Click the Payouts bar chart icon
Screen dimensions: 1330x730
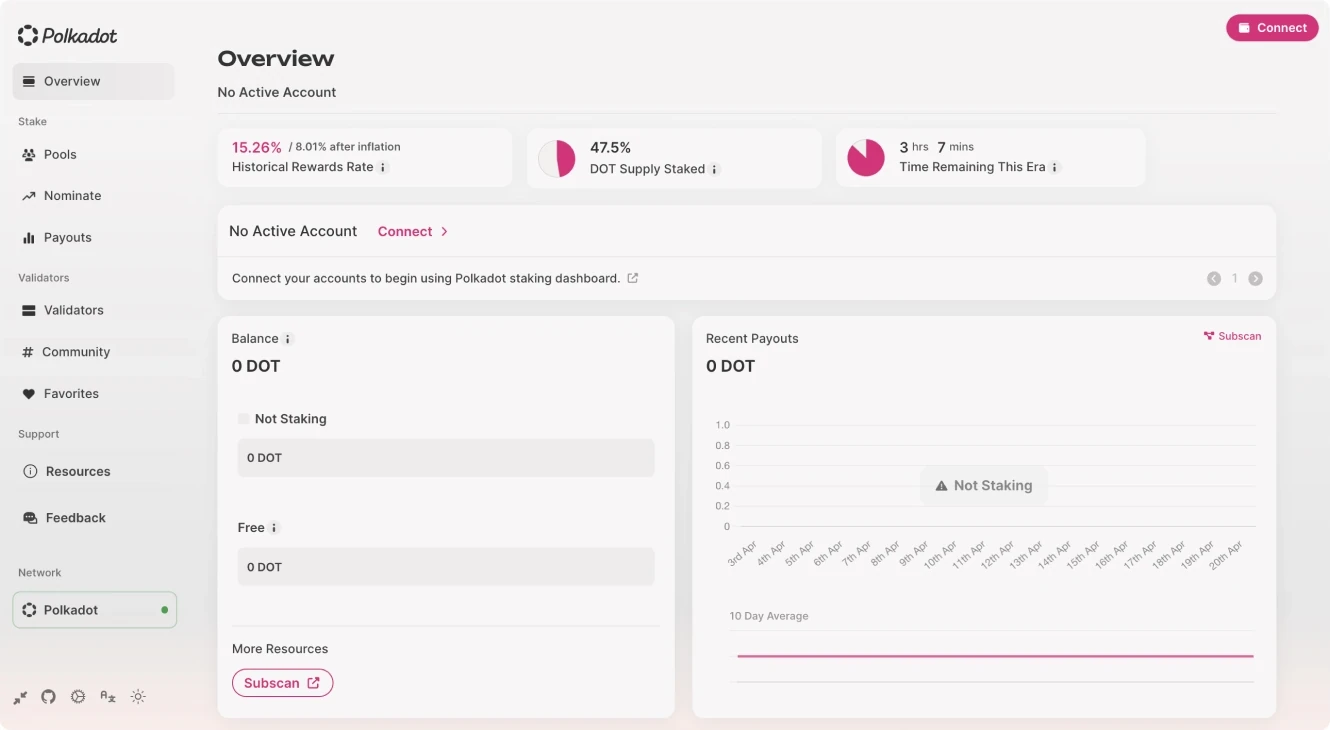pyautogui.click(x=29, y=238)
